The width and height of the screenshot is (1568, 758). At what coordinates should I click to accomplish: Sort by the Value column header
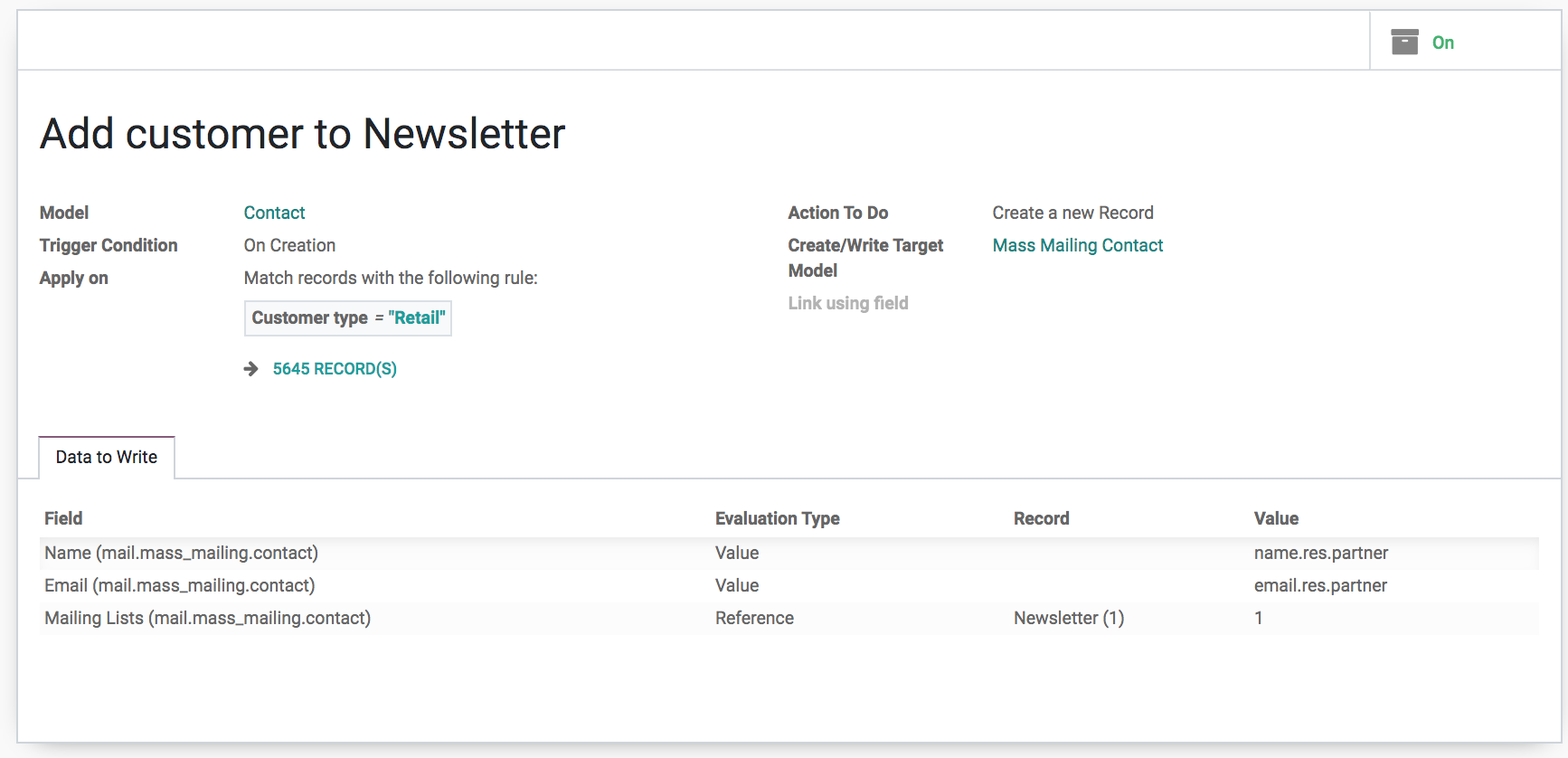pos(1276,518)
